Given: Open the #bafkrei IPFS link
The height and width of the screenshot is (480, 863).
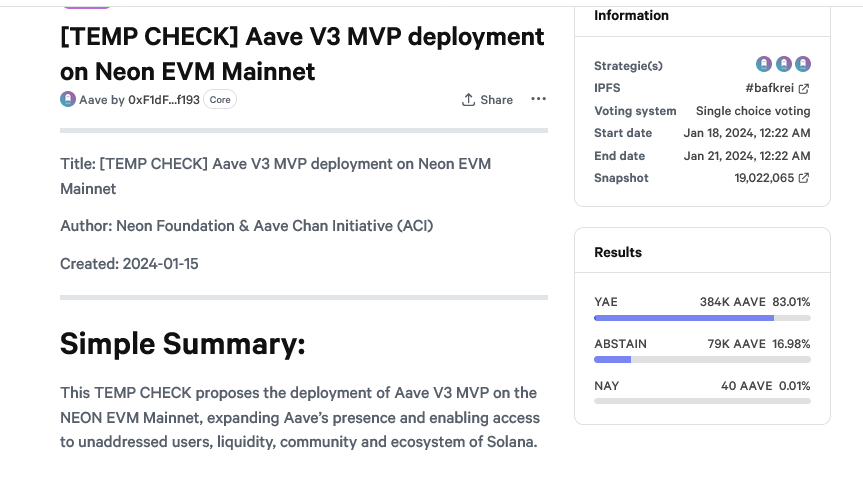Looking at the screenshot, I should click(769, 88).
